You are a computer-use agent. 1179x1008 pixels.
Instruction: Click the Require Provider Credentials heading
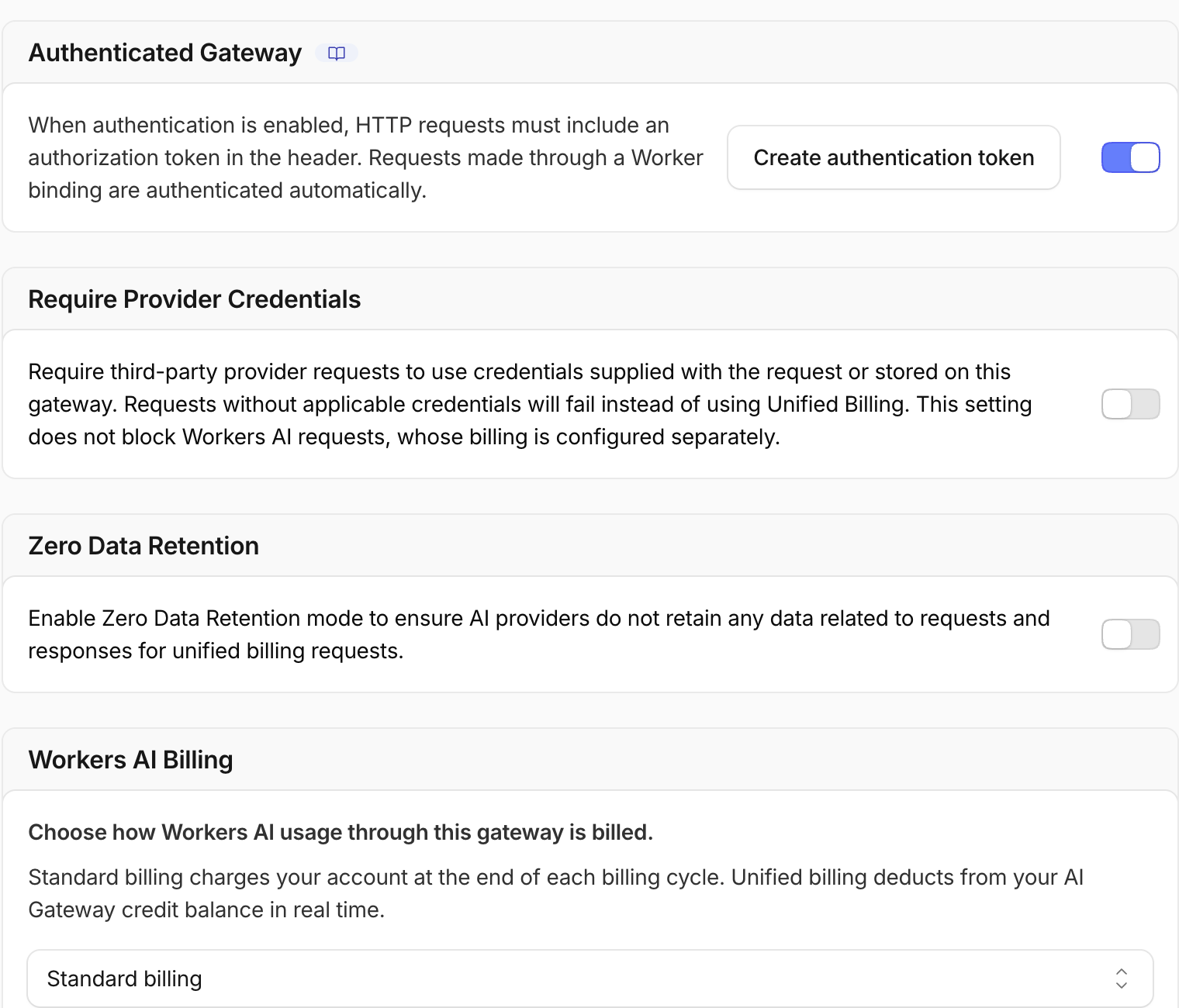(x=195, y=299)
